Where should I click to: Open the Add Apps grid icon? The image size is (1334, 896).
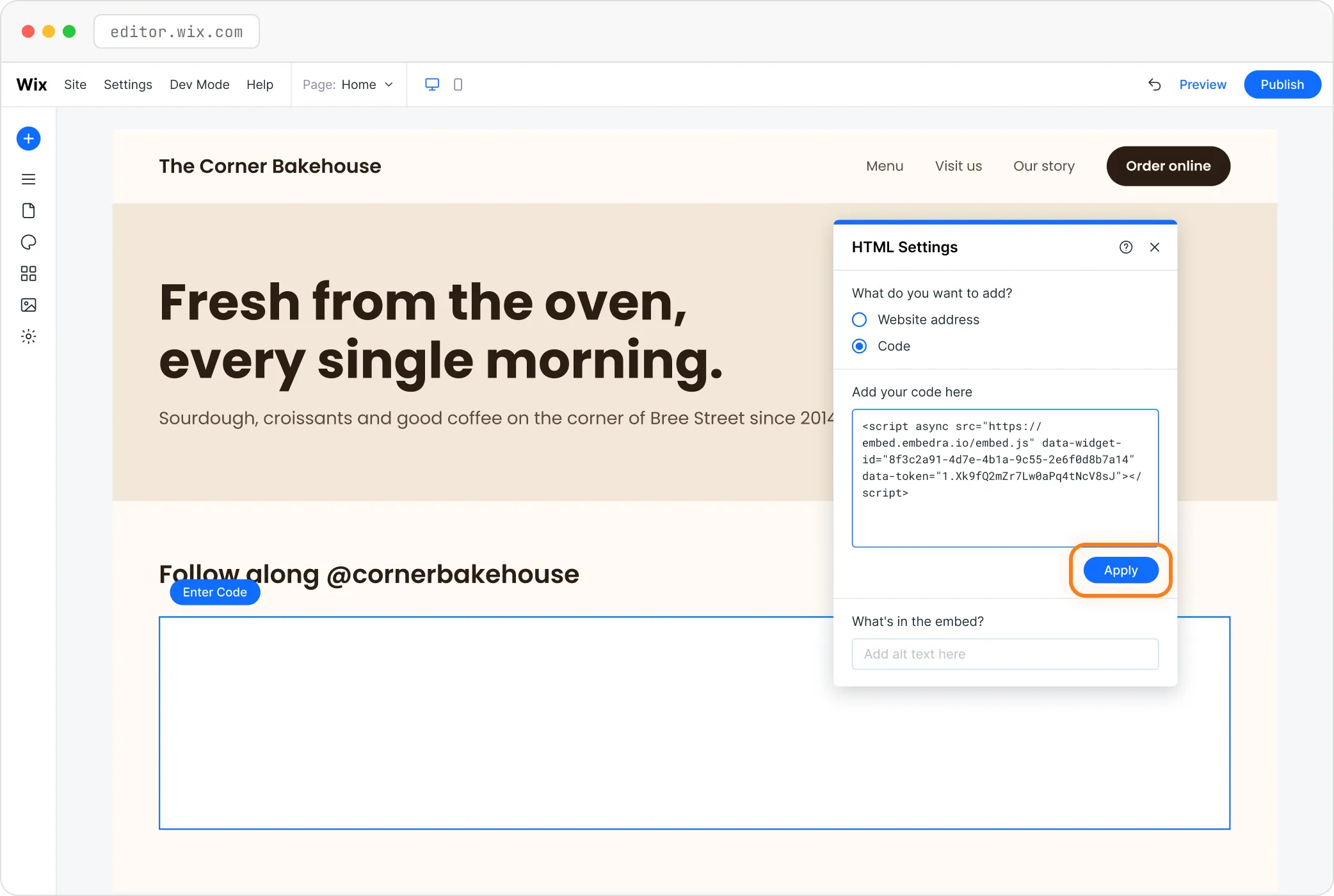(28, 274)
